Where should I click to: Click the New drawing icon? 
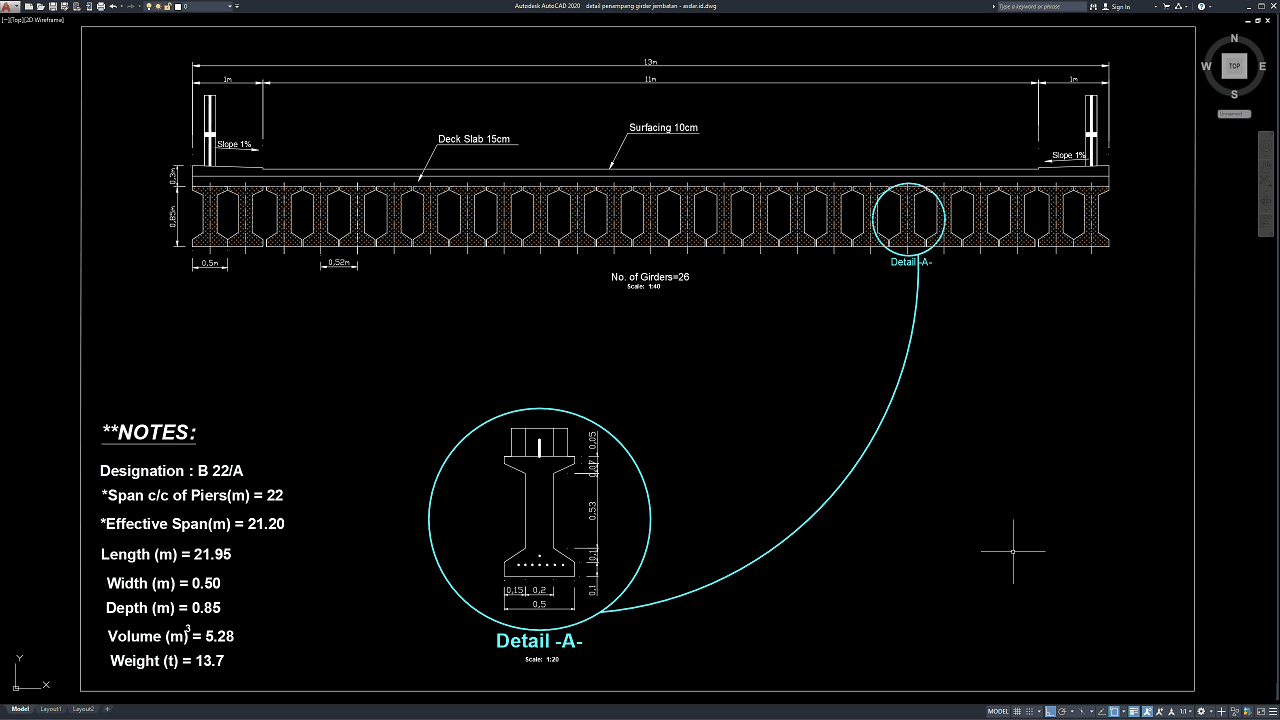(x=27, y=6)
